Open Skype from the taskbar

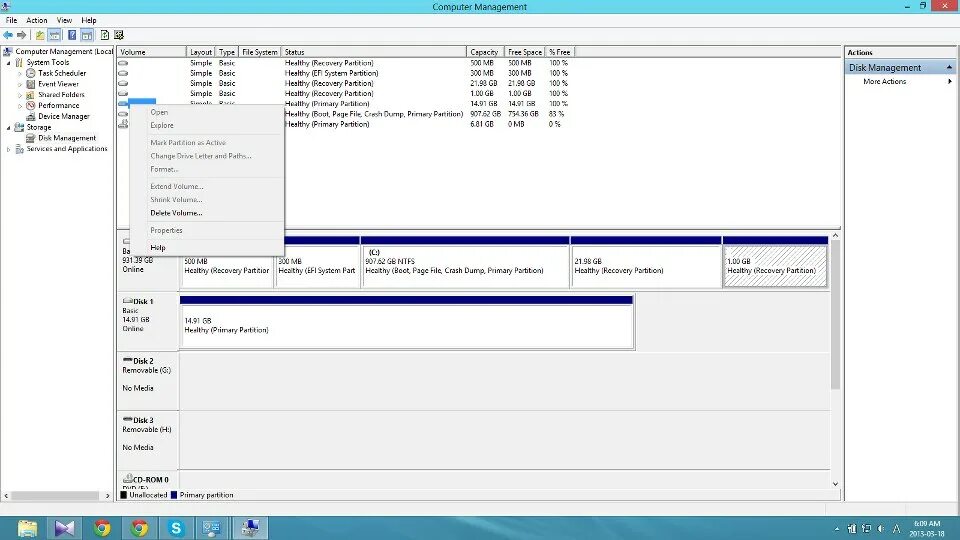pos(176,528)
